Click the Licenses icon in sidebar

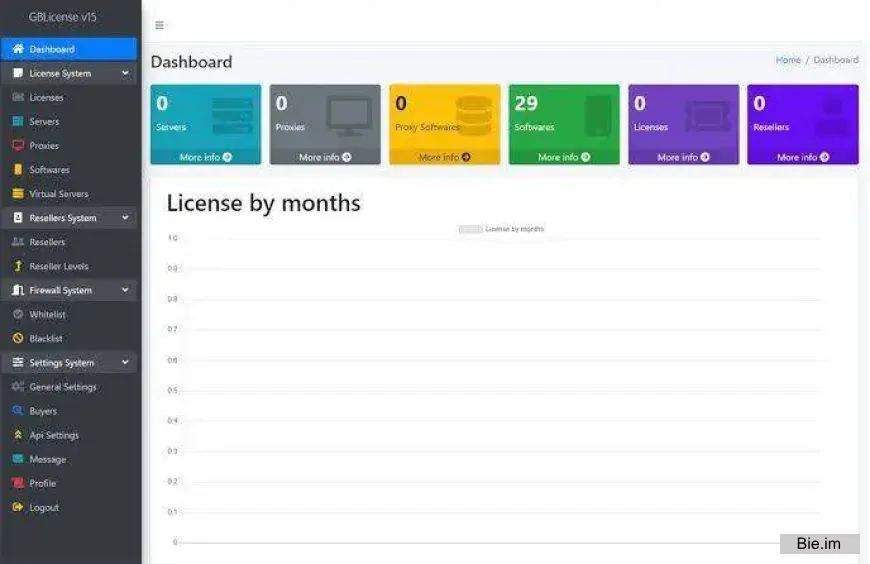click(18, 98)
